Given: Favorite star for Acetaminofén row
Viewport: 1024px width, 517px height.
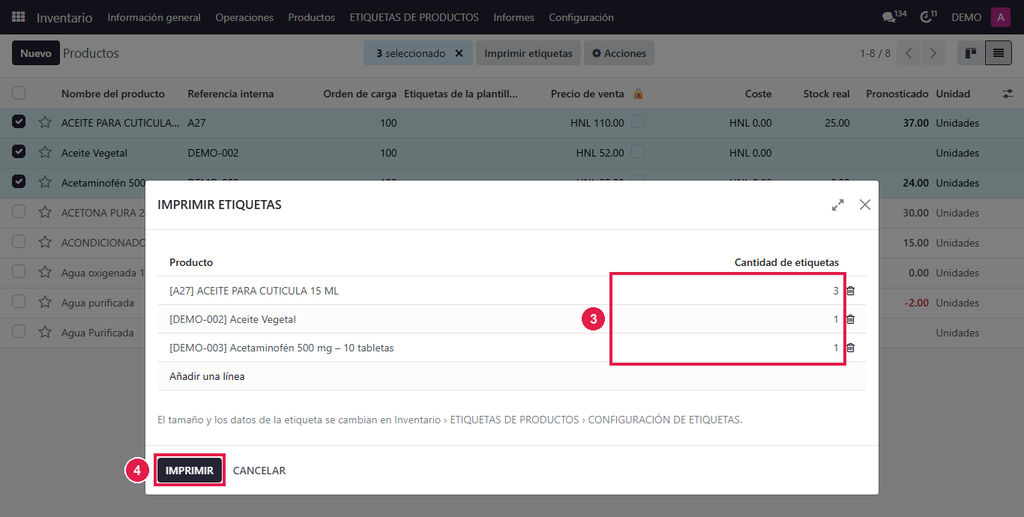Looking at the screenshot, I should (44, 182).
